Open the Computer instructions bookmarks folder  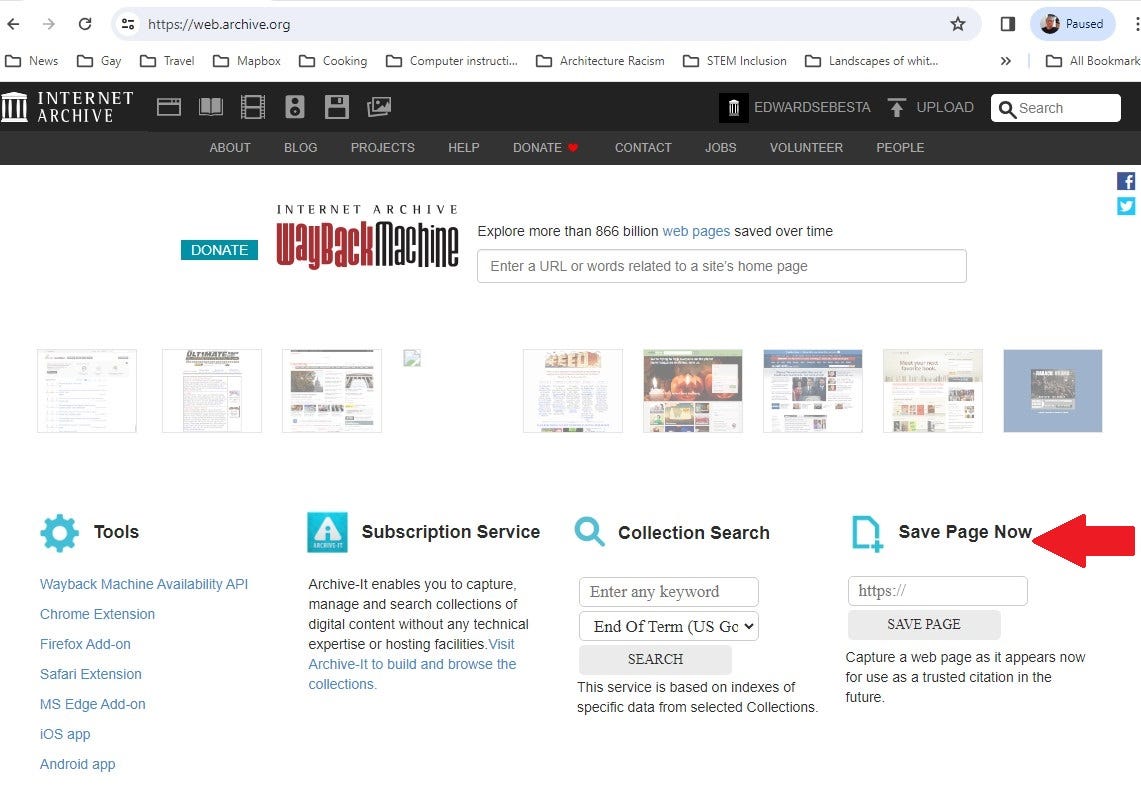[x=452, y=61]
